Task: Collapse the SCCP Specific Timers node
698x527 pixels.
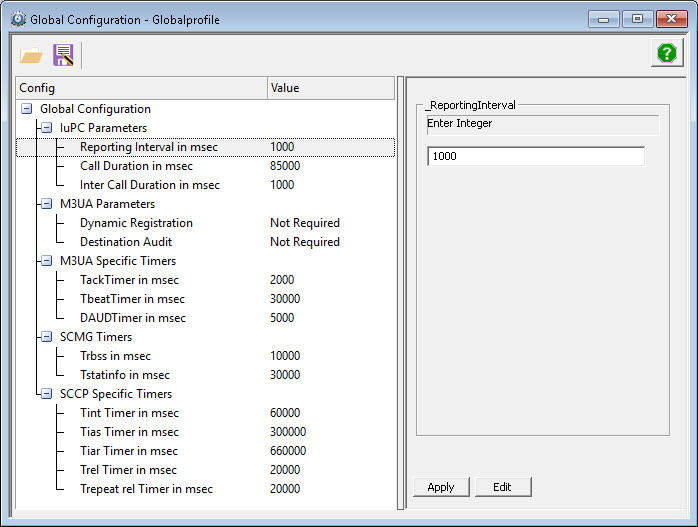Action: coord(46,394)
